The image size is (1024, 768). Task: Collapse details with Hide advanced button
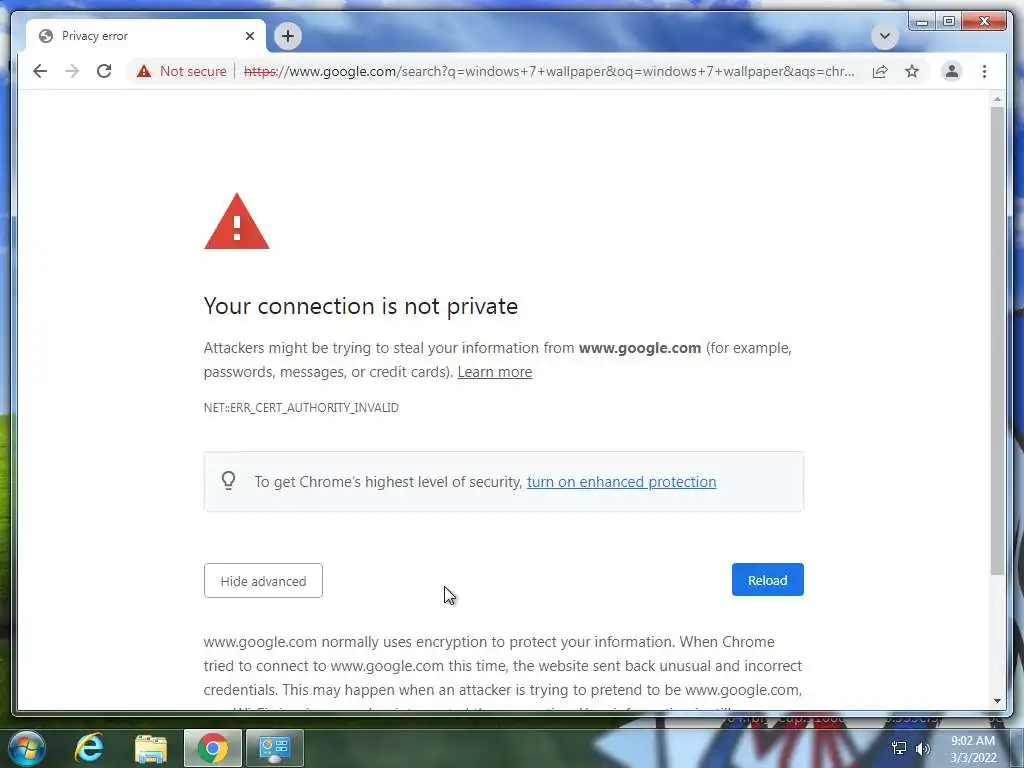[263, 581]
